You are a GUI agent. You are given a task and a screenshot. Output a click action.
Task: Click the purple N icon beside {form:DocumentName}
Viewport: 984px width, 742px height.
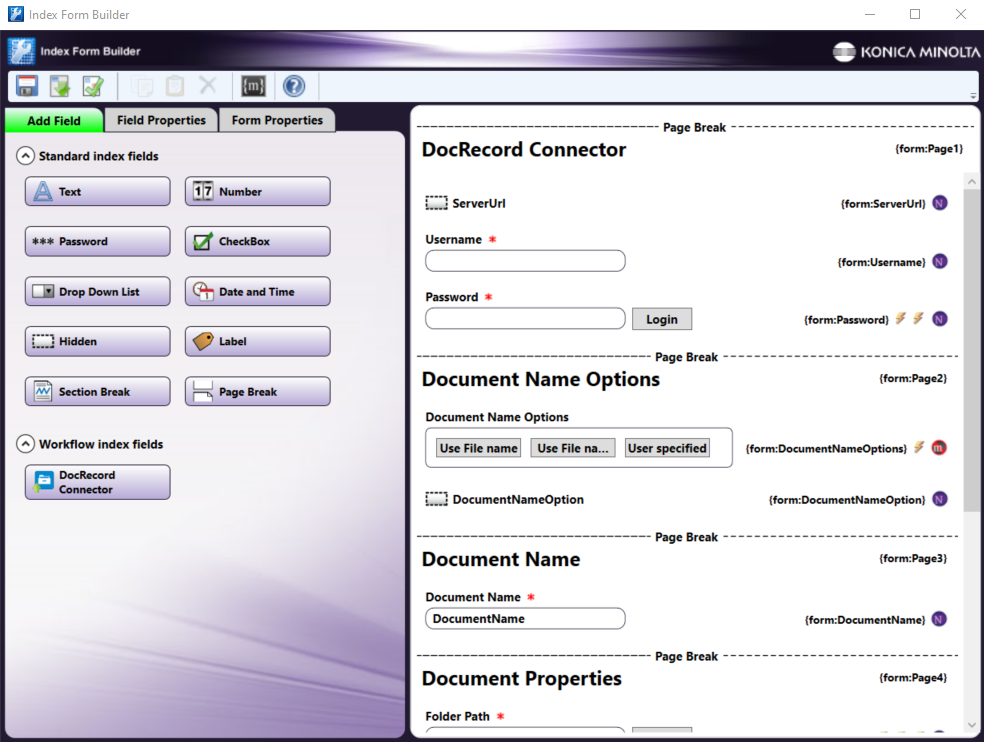939,619
